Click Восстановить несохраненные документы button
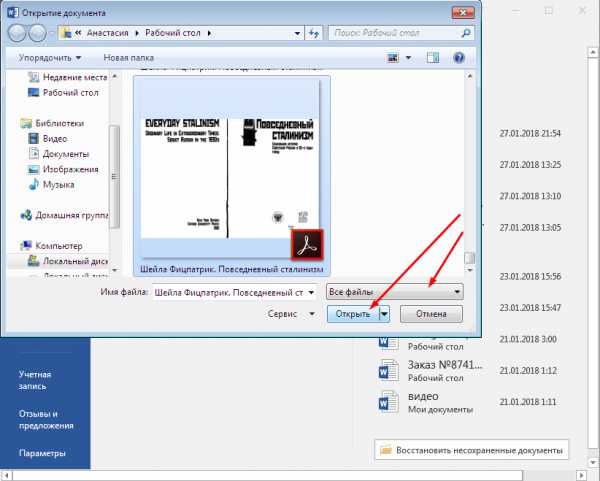The image size is (600, 481). pyautogui.click(x=472, y=449)
